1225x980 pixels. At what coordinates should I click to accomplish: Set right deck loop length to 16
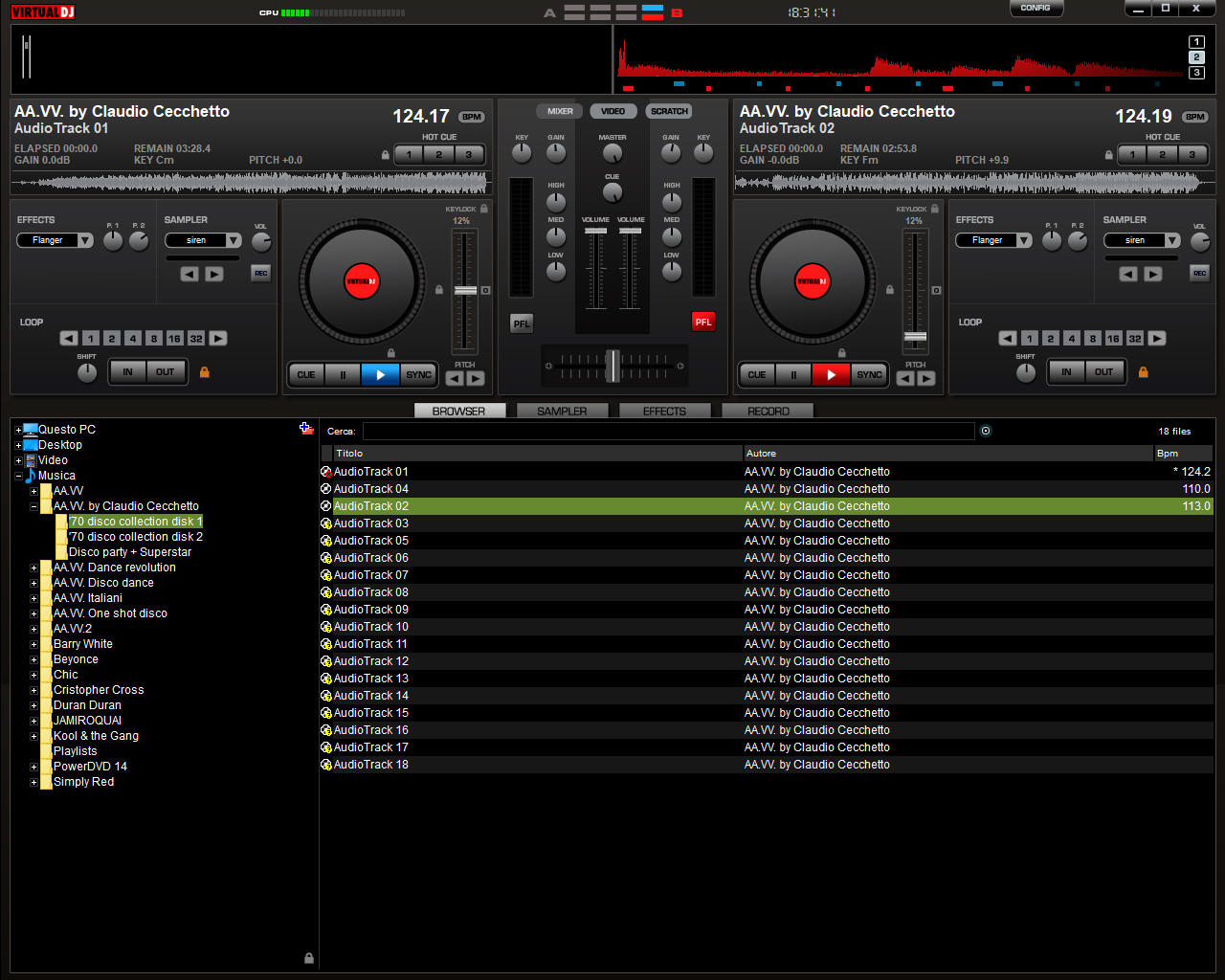click(1113, 339)
